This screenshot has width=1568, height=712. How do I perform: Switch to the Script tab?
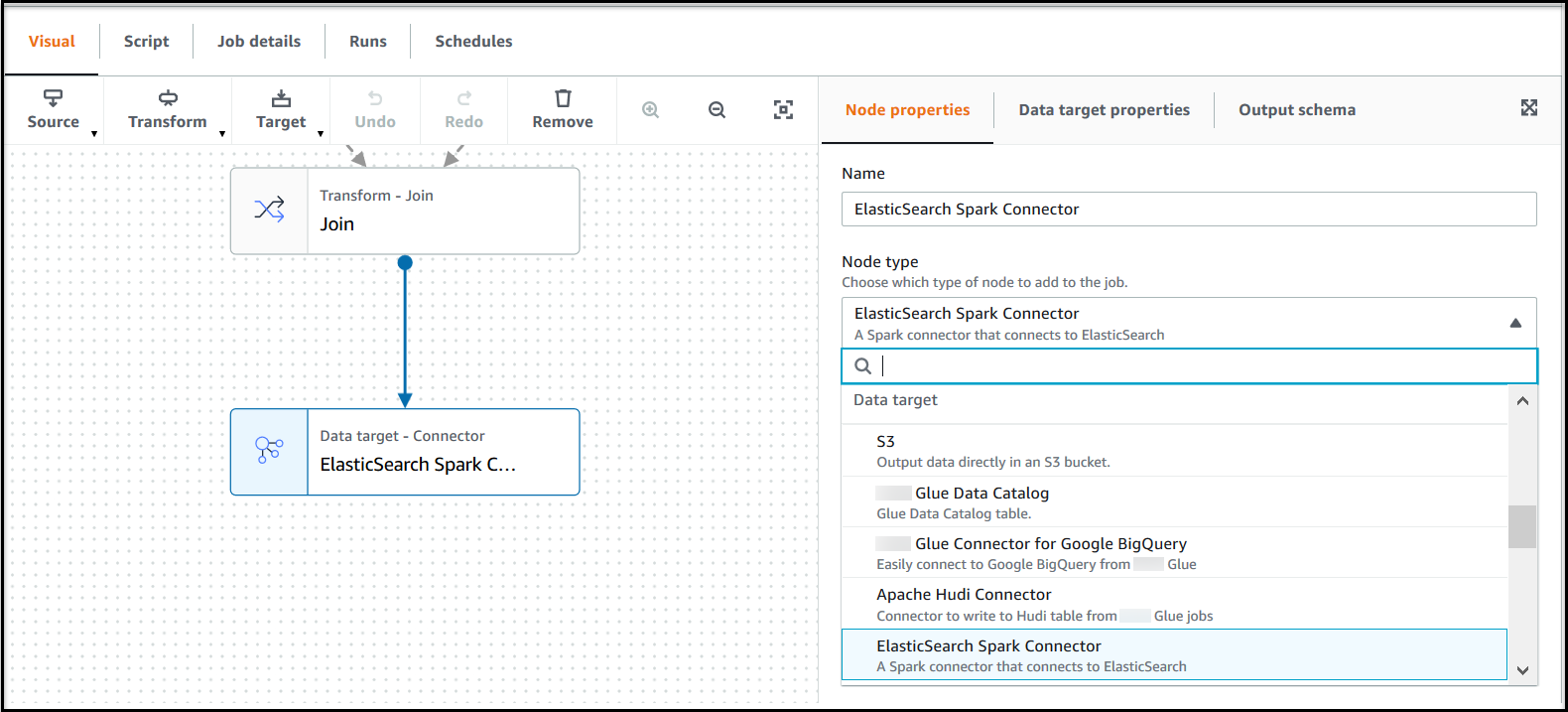[x=146, y=42]
